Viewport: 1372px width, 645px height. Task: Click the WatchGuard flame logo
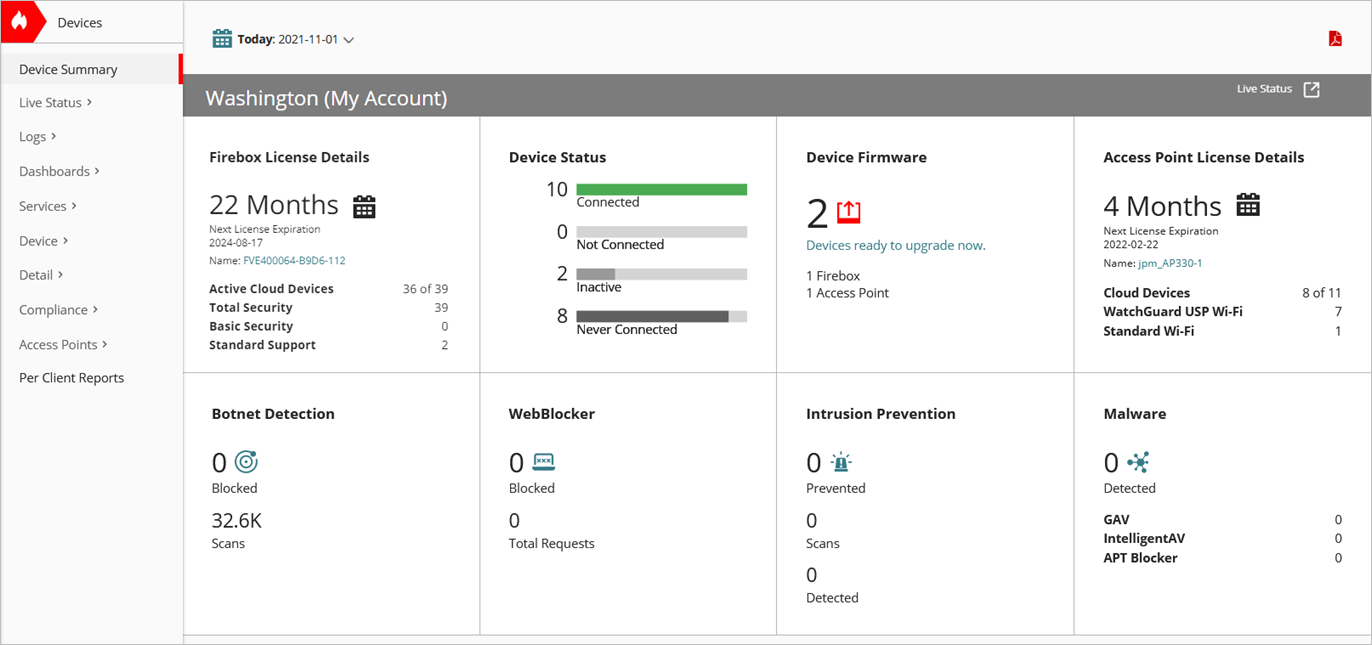tap(19, 20)
